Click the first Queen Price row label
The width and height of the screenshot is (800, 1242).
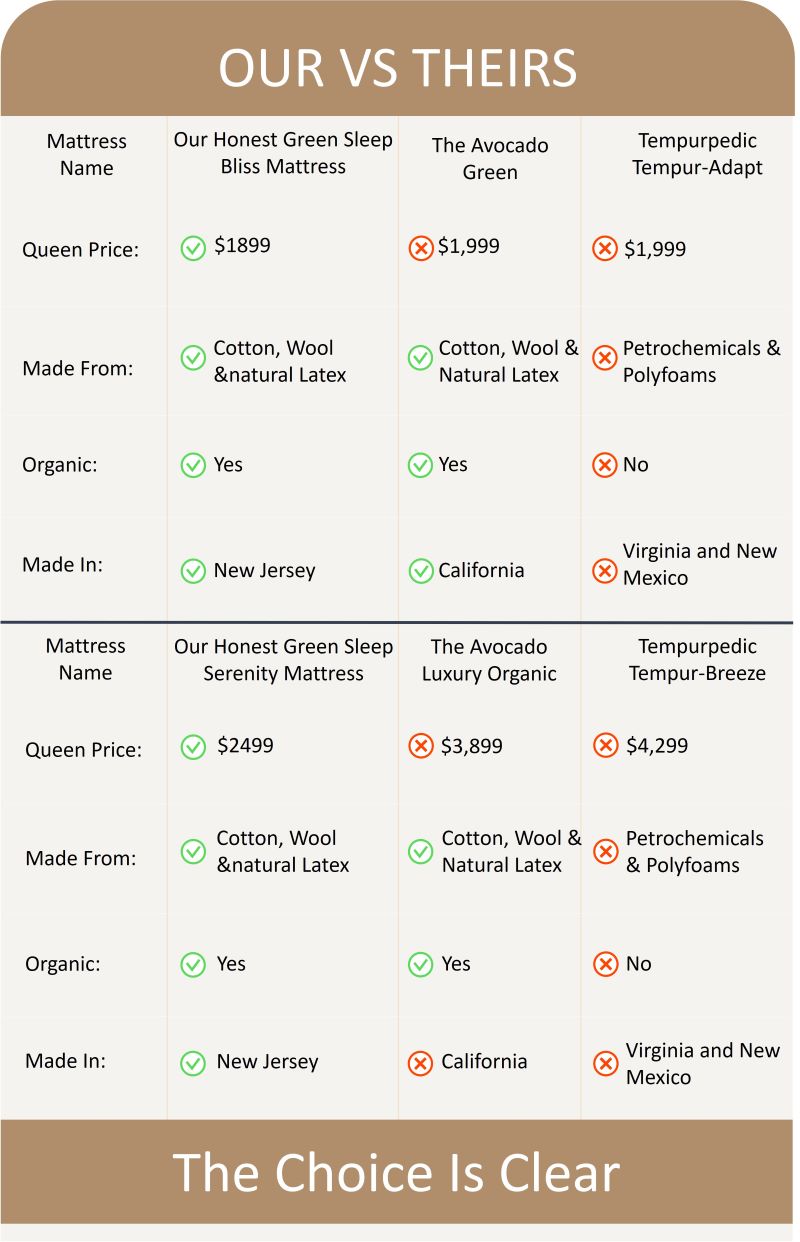81,249
